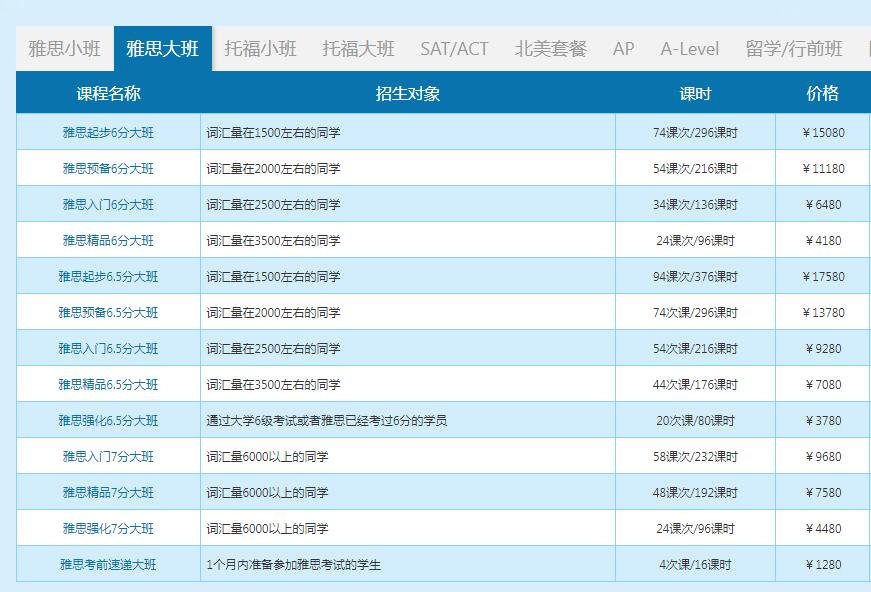Switch to the SAT/ACT tab
This screenshot has height=592, width=871.
point(454,49)
